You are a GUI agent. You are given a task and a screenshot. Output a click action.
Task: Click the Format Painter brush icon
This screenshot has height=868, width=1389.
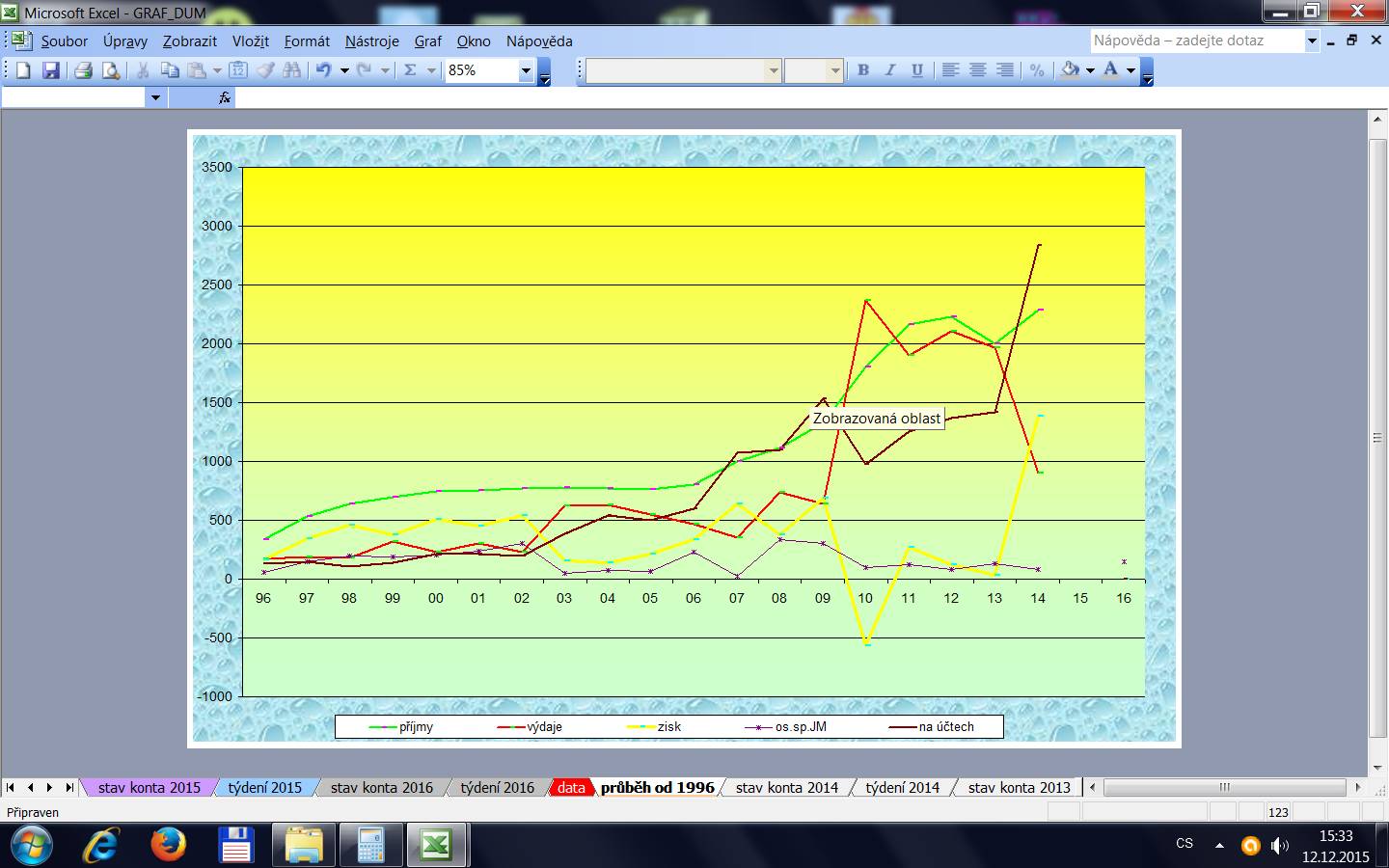click(x=265, y=70)
